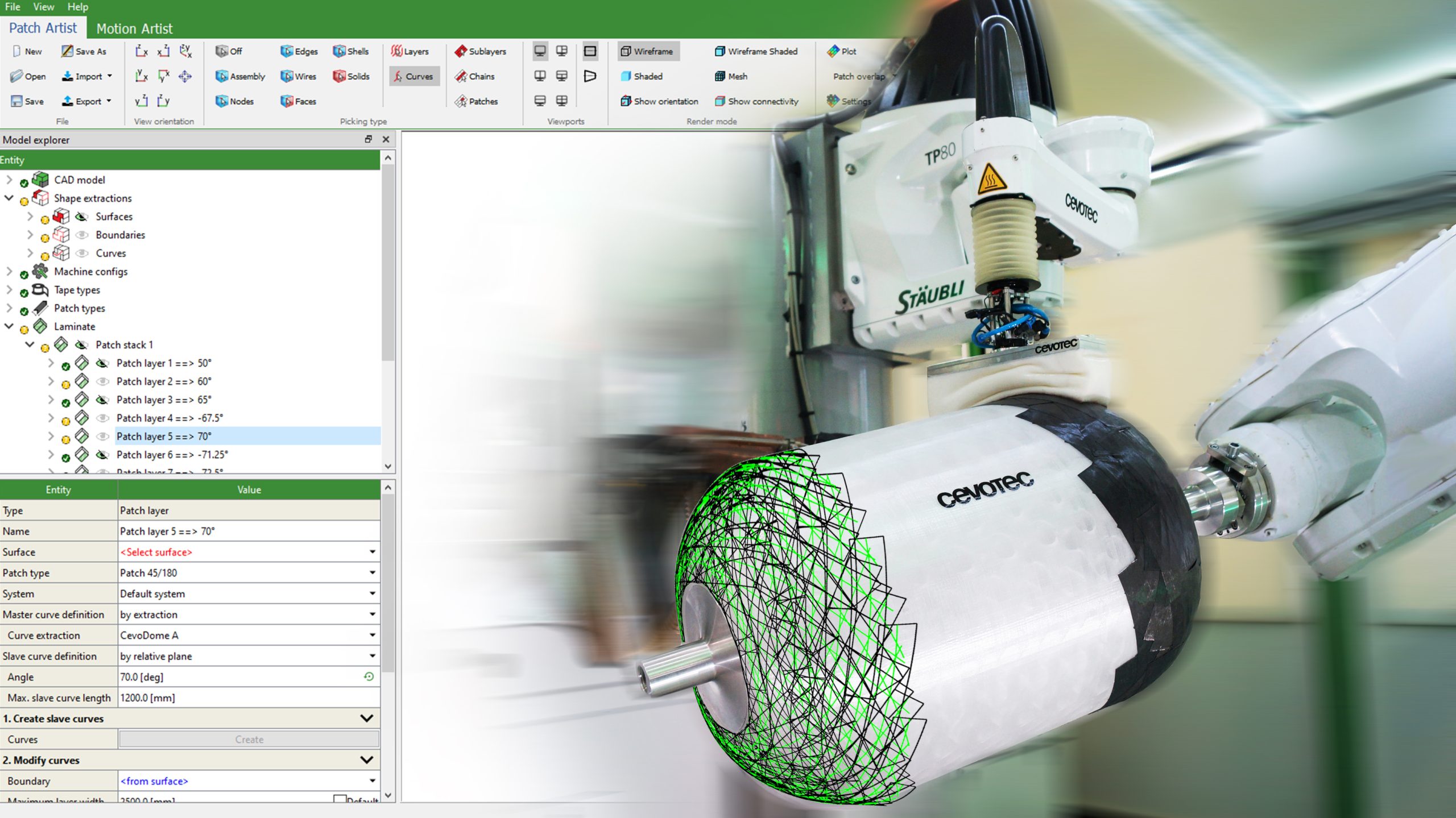Enable Show orientation render option
Image resolution: width=1456 pixels, height=818 pixels.
coord(659,101)
